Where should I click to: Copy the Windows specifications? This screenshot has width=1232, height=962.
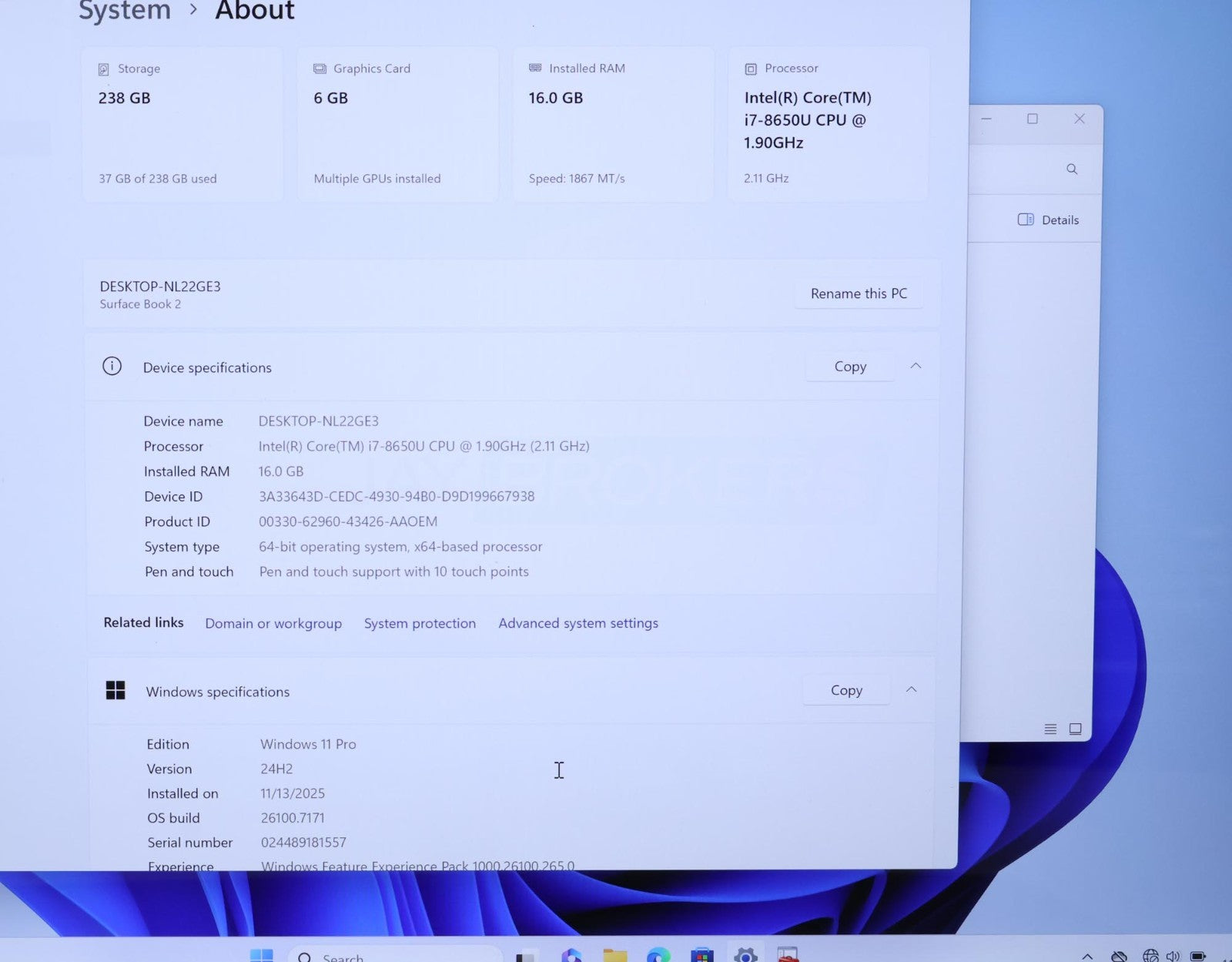tap(846, 690)
